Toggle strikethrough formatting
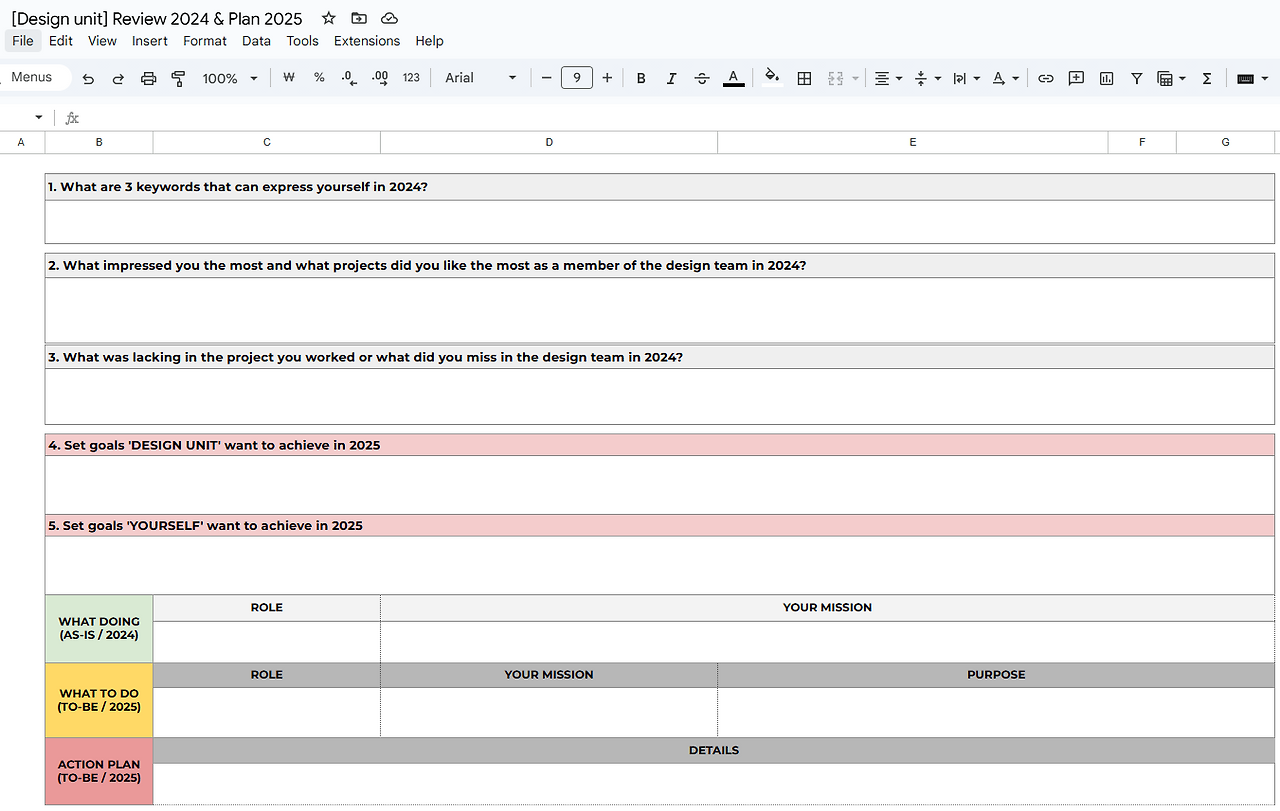This screenshot has width=1280, height=811. click(x=702, y=78)
